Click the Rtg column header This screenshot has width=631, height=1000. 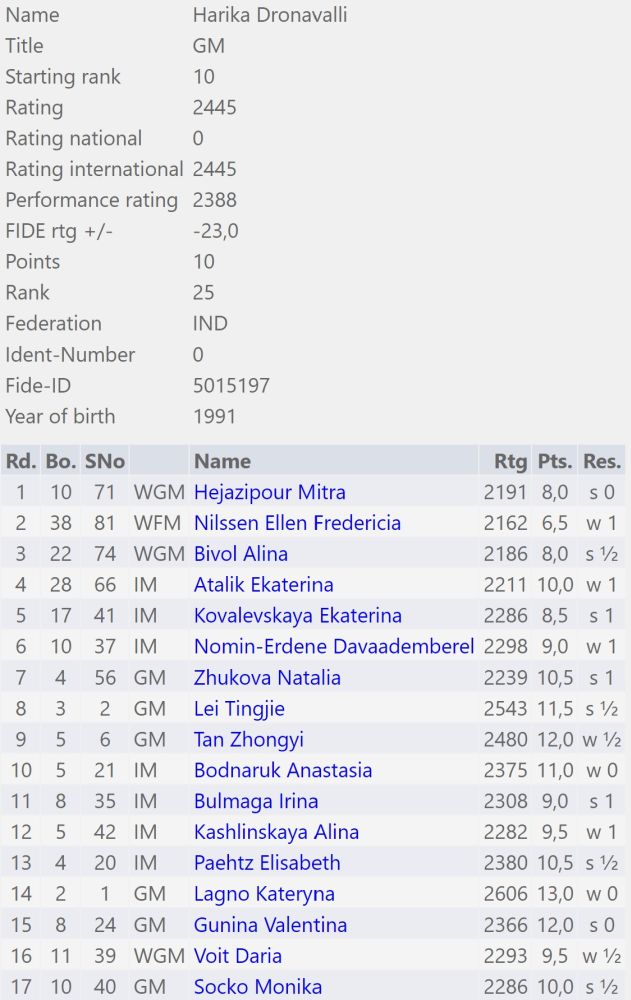[x=510, y=461]
